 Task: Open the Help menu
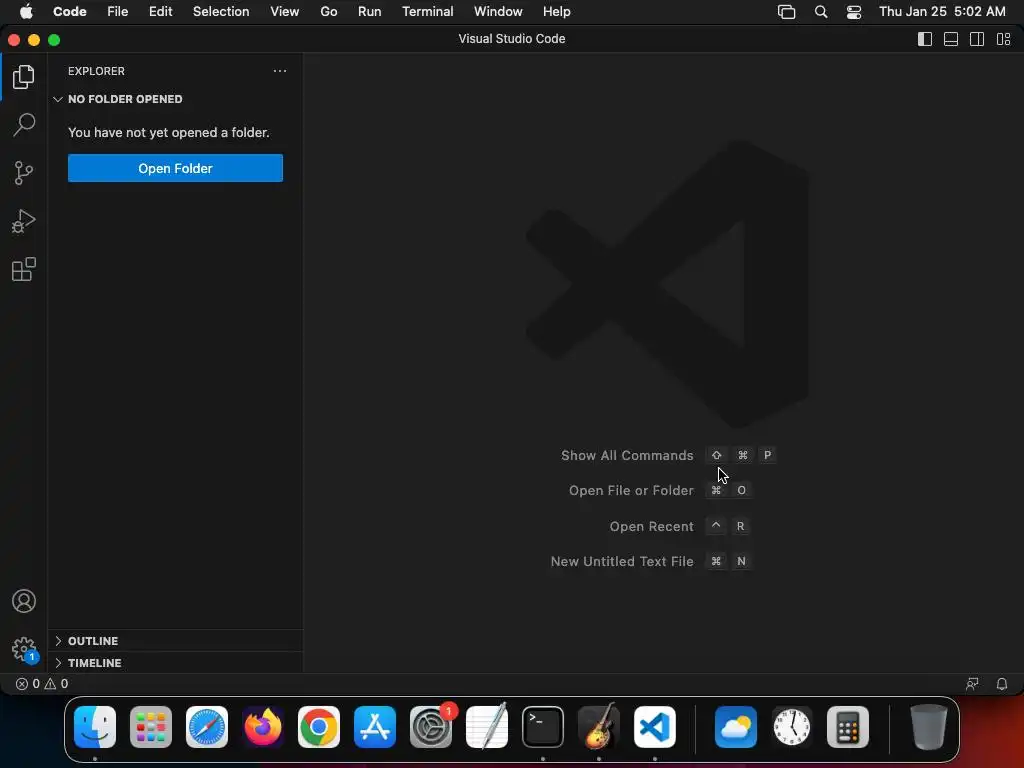[x=556, y=12]
